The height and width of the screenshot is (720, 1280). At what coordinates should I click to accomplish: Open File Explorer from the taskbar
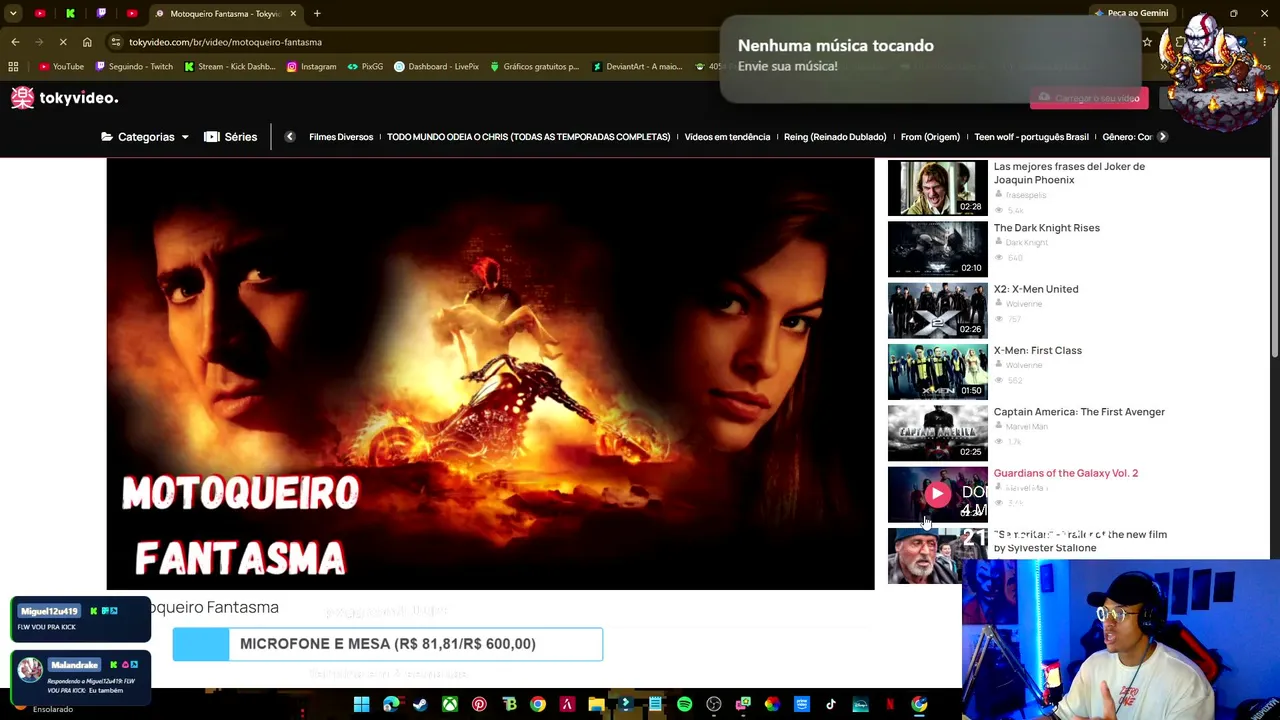click(x=596, y=705)
